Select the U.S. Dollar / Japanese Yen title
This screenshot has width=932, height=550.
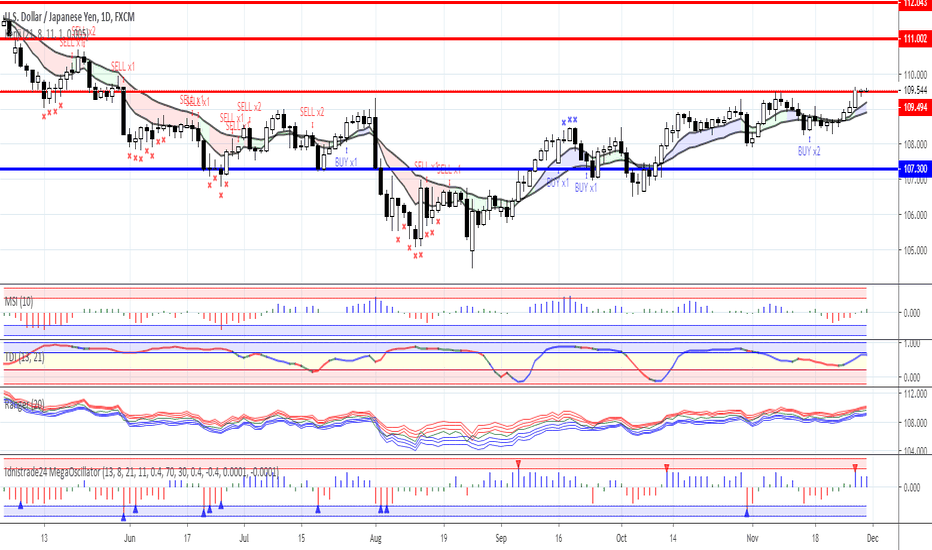[70, 17]
